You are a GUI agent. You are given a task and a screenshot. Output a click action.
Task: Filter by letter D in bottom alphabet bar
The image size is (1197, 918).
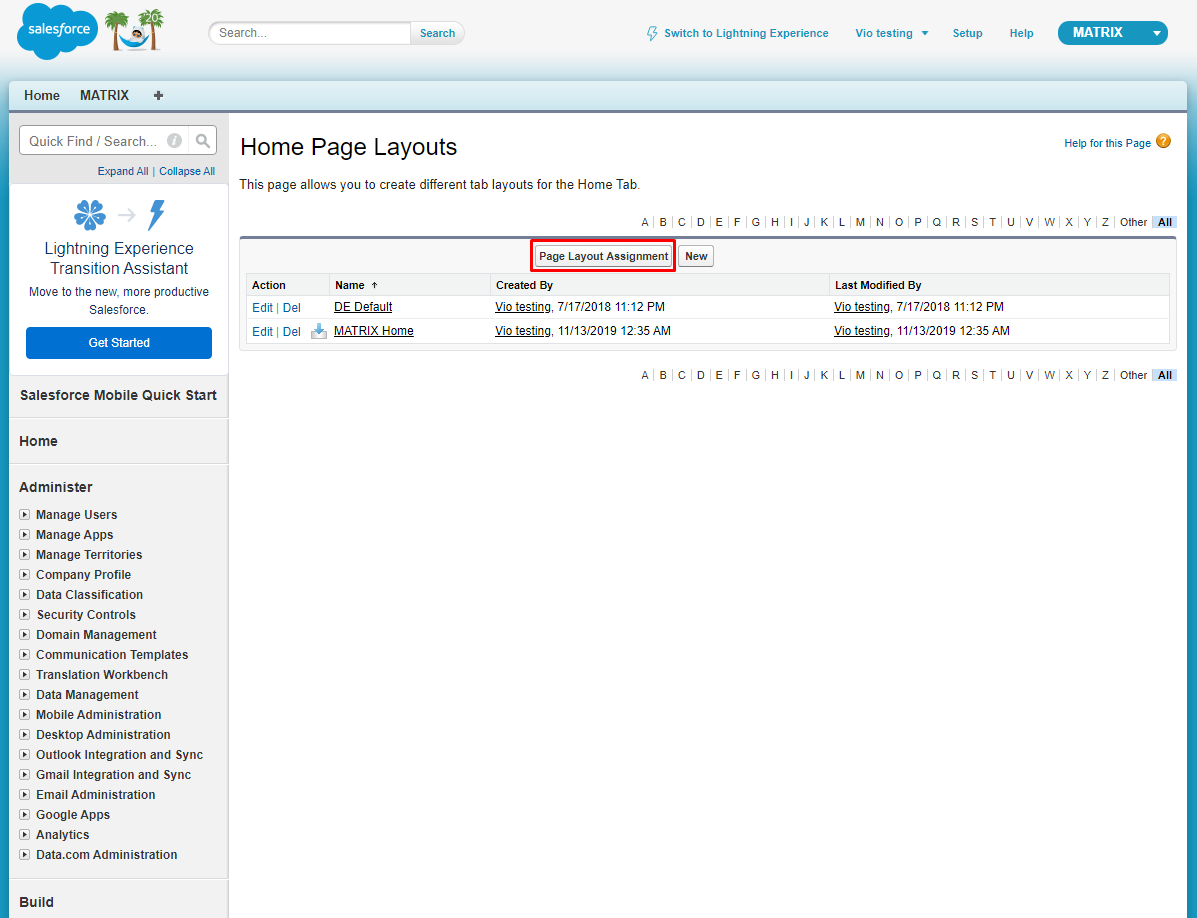coord(700,375)
